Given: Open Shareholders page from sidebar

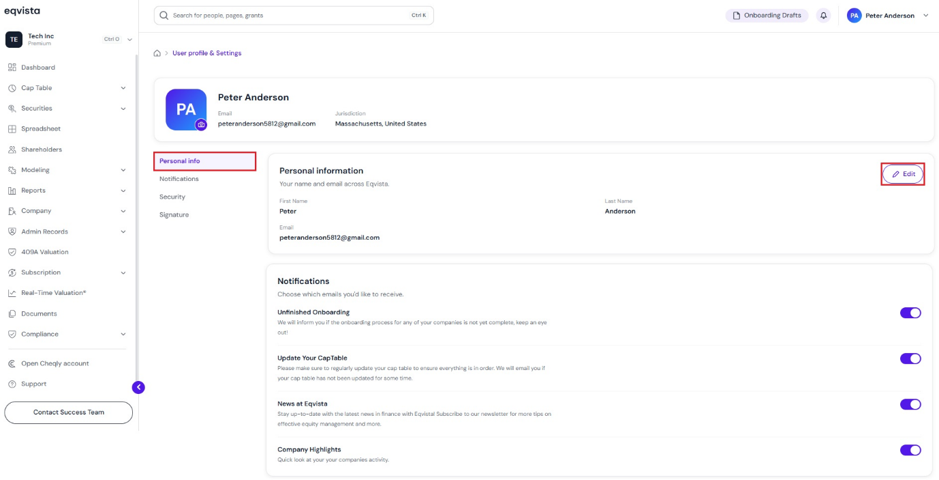Looking at the screenshot, I should click(42, 150).
